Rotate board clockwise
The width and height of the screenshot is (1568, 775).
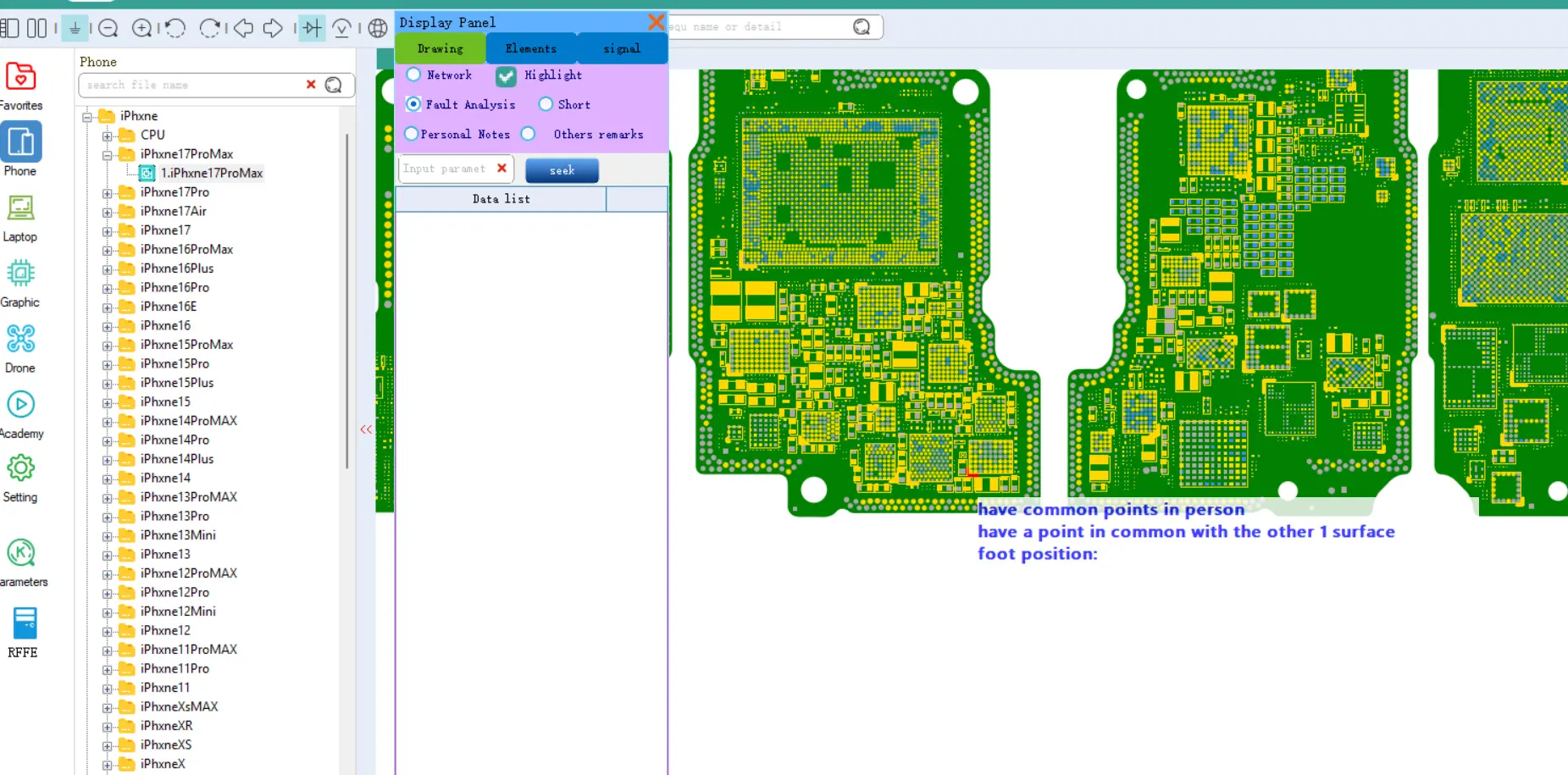[x=209, y=28]
